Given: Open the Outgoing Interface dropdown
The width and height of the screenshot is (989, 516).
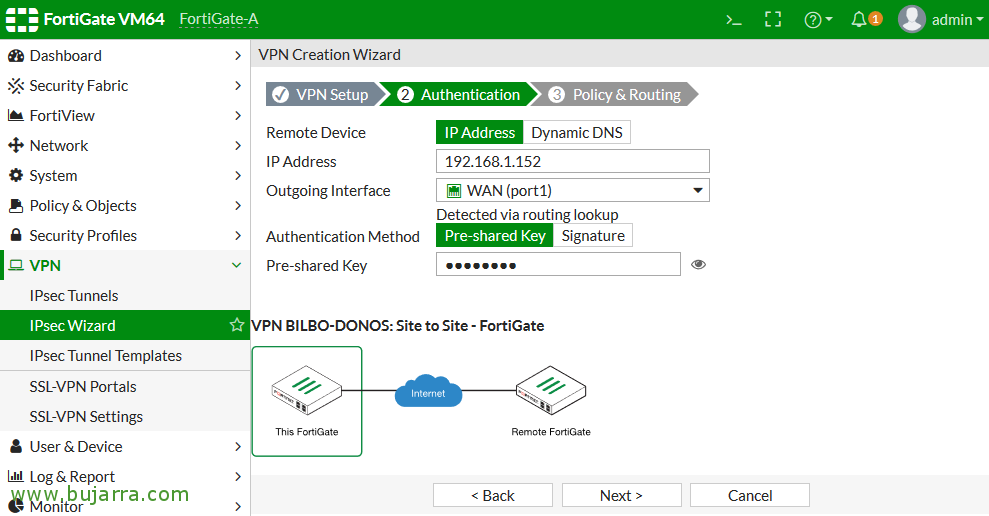Looking at the screenshot, I should pyautogui.click(x=573, y=190).
